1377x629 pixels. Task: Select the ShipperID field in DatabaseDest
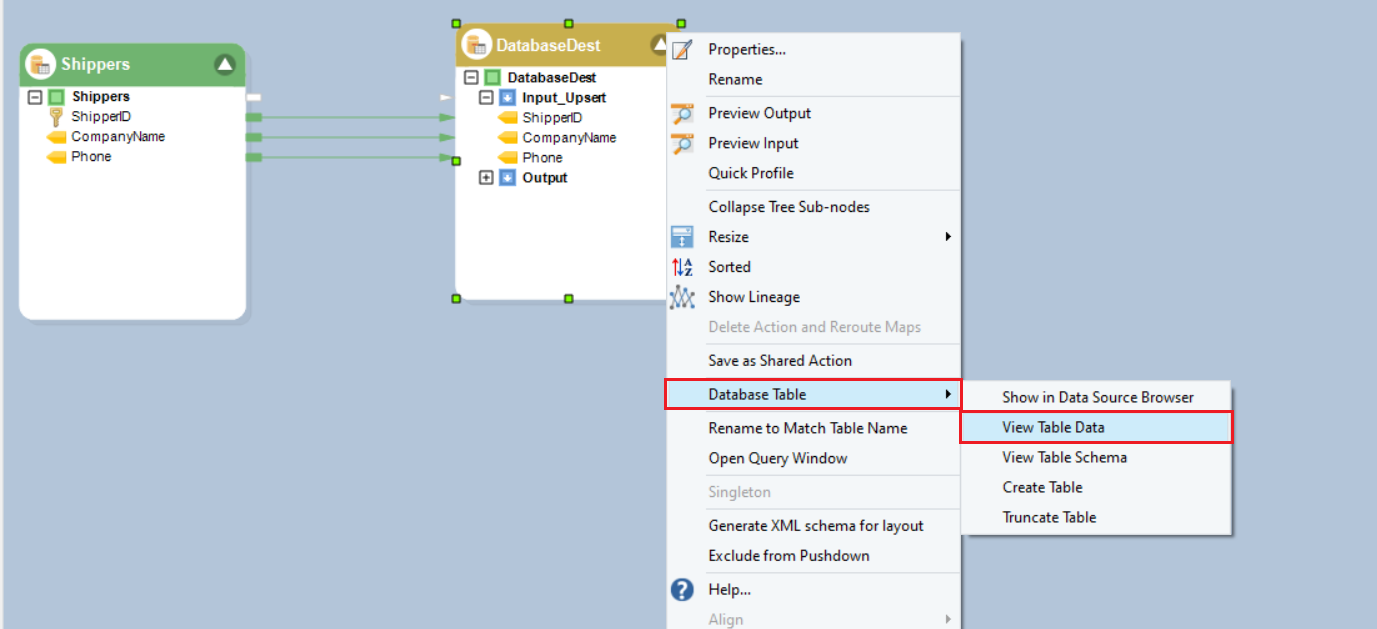pos(552,117)
